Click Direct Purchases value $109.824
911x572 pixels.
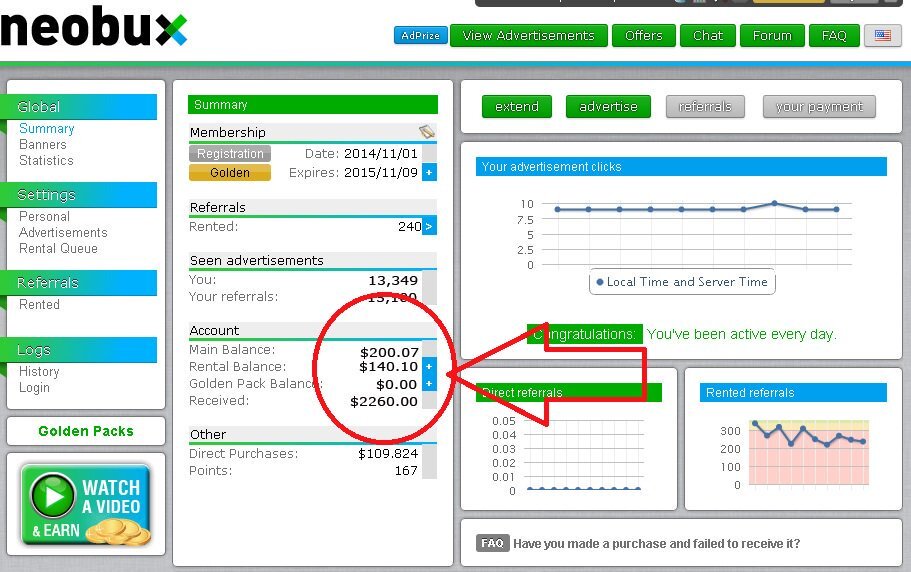coord(388,454)
